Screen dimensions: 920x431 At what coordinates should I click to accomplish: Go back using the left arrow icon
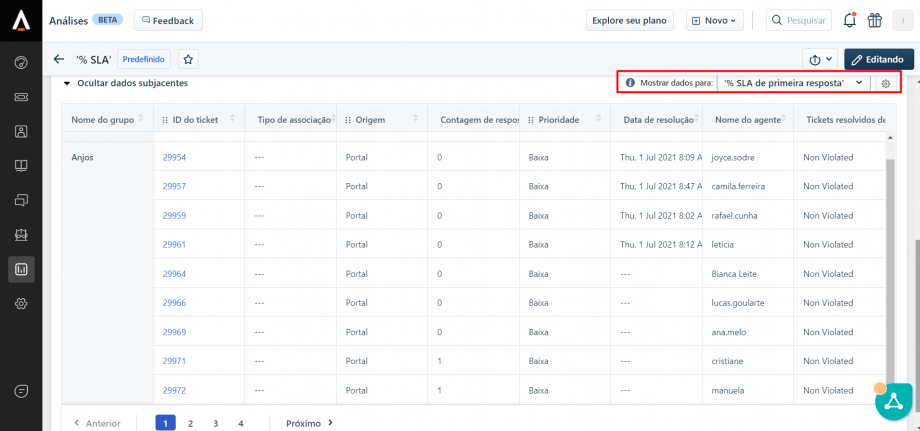pyautogui.click(x=59, y=59)
